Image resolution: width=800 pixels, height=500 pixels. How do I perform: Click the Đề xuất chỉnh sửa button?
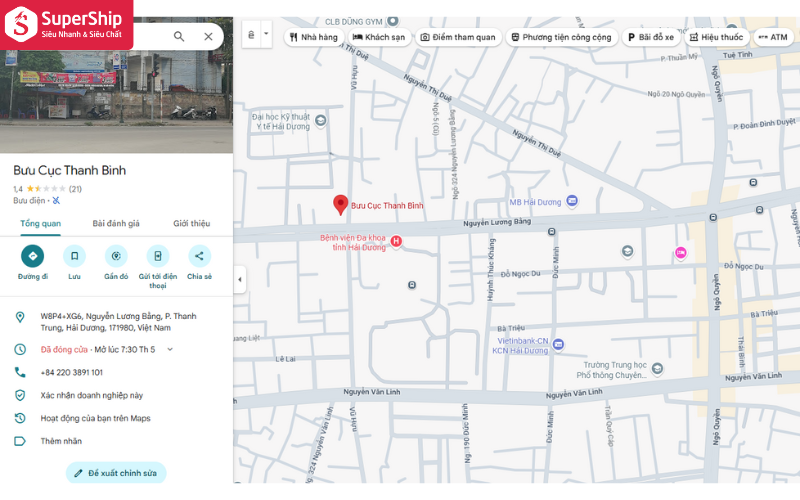116,473
